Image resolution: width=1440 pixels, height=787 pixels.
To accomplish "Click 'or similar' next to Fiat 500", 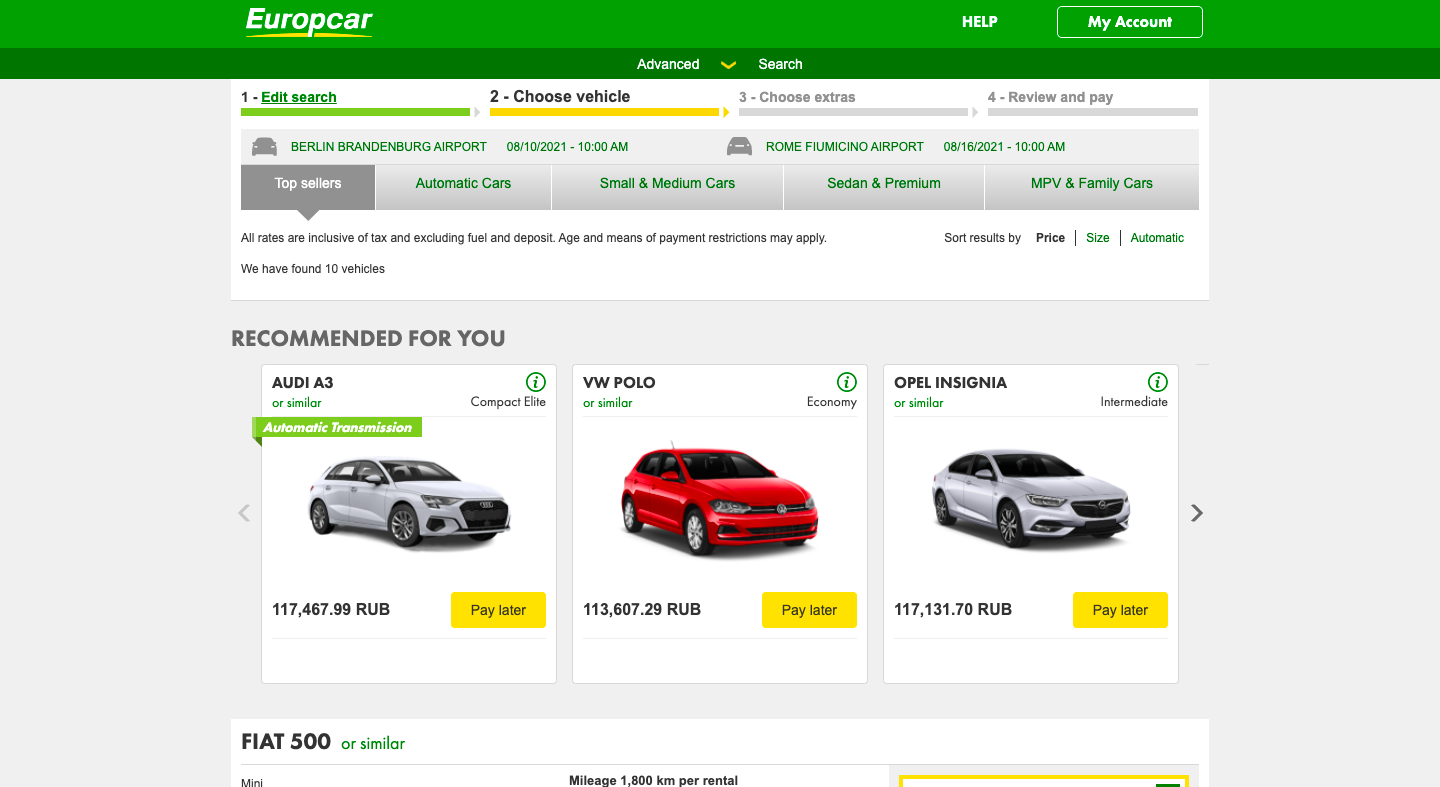I will (x=373, y=744).
